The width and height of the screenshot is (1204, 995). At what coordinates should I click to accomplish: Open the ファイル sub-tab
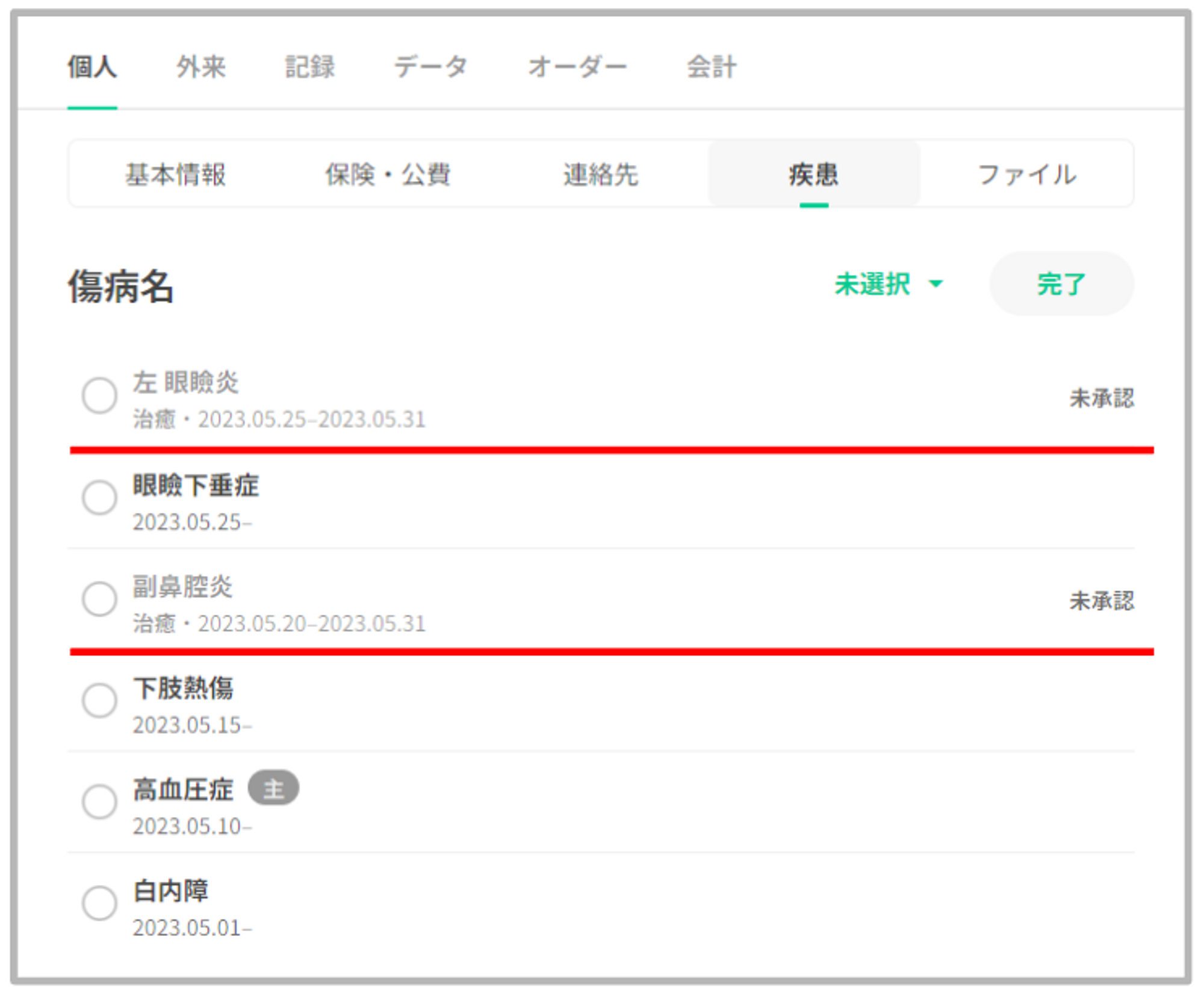coord(1026,175)
